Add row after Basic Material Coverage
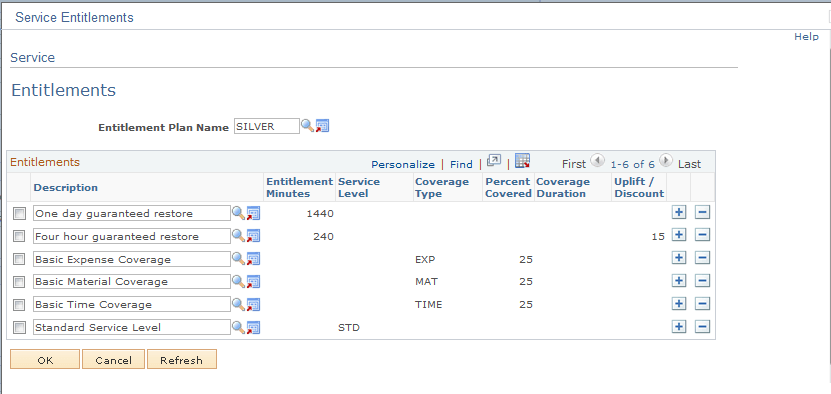This screenshot has height=394, width=831. click(x=678, y=281)
